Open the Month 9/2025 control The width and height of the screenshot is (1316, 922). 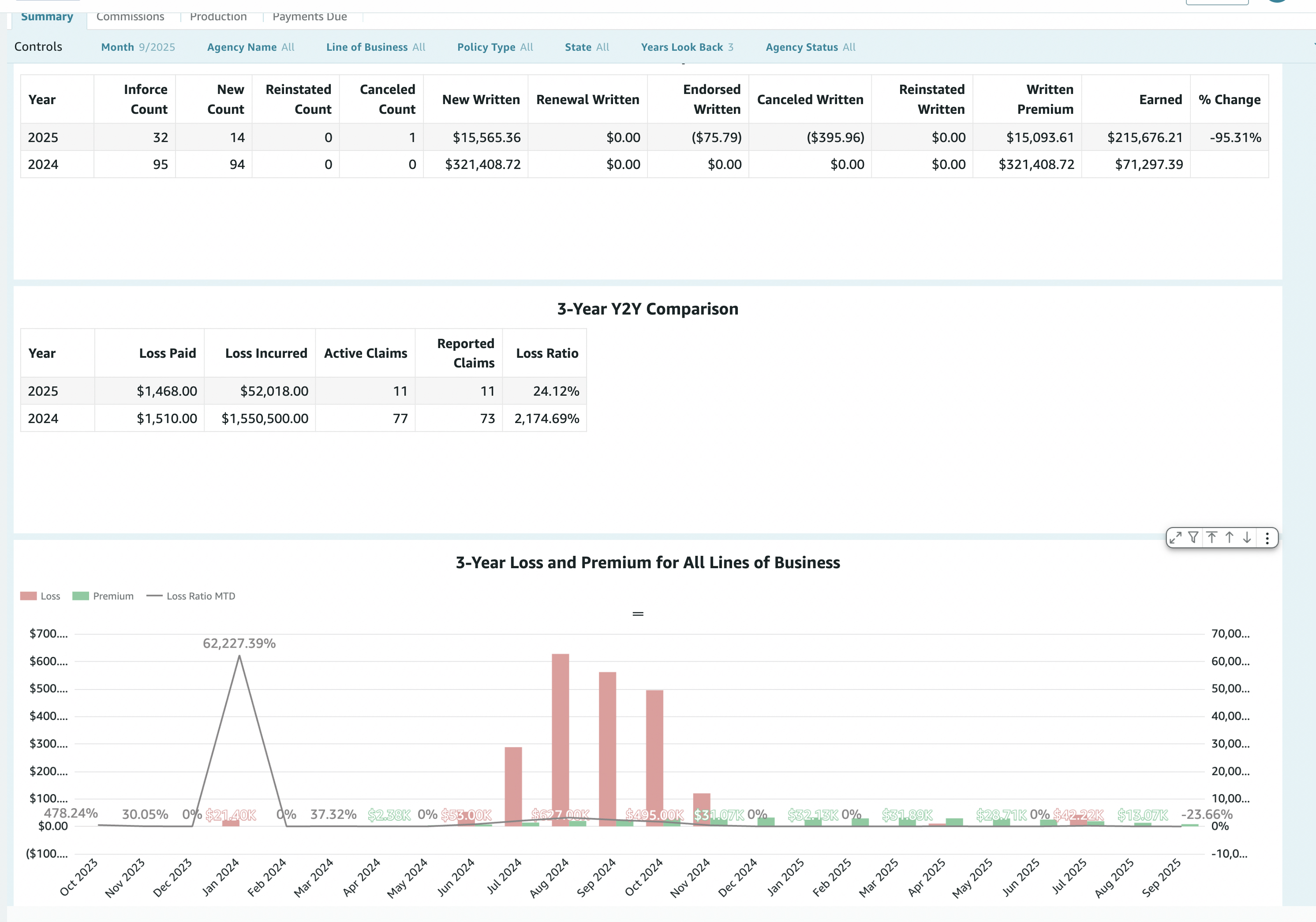coord(138,47)
